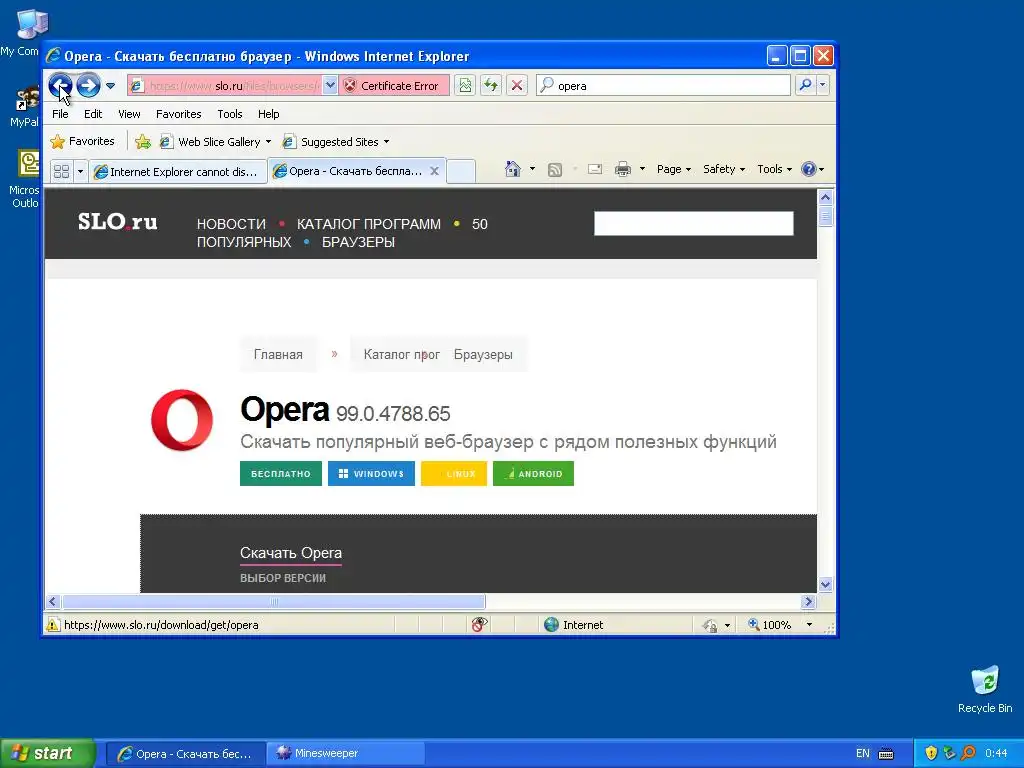Go forward with the Forward arrow button
The height and width of the screenshot is (768, 1024).
(x=88, y=86)
